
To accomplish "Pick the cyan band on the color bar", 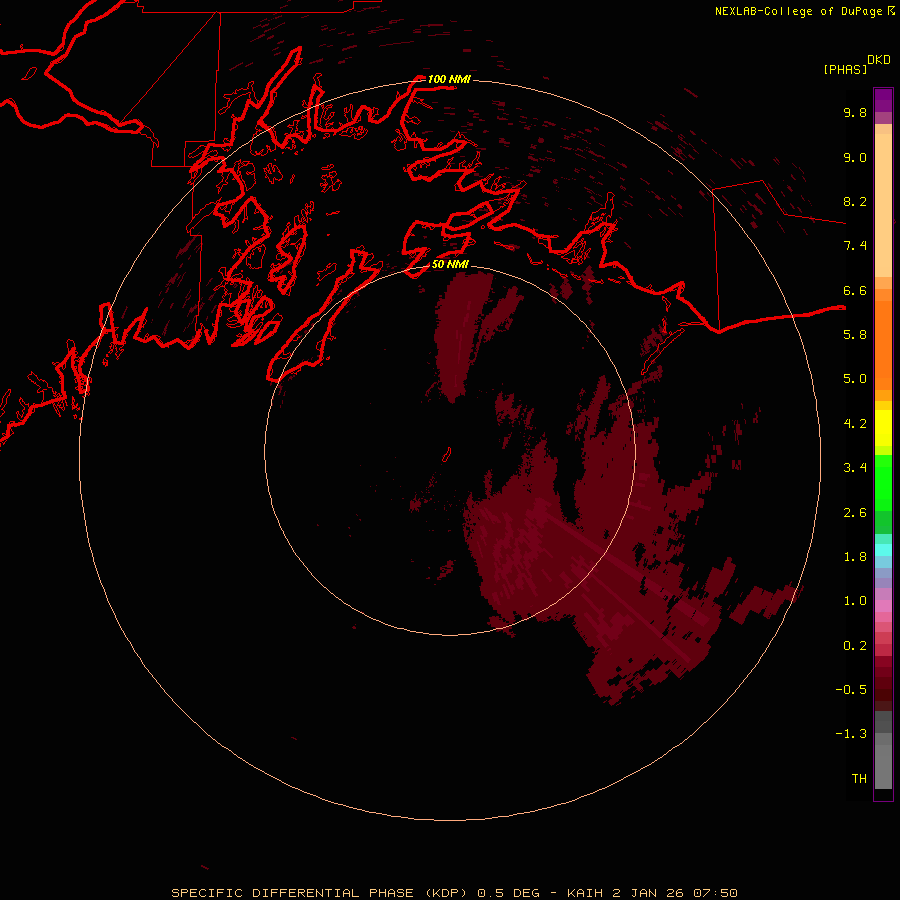I will tap(883, 550).
